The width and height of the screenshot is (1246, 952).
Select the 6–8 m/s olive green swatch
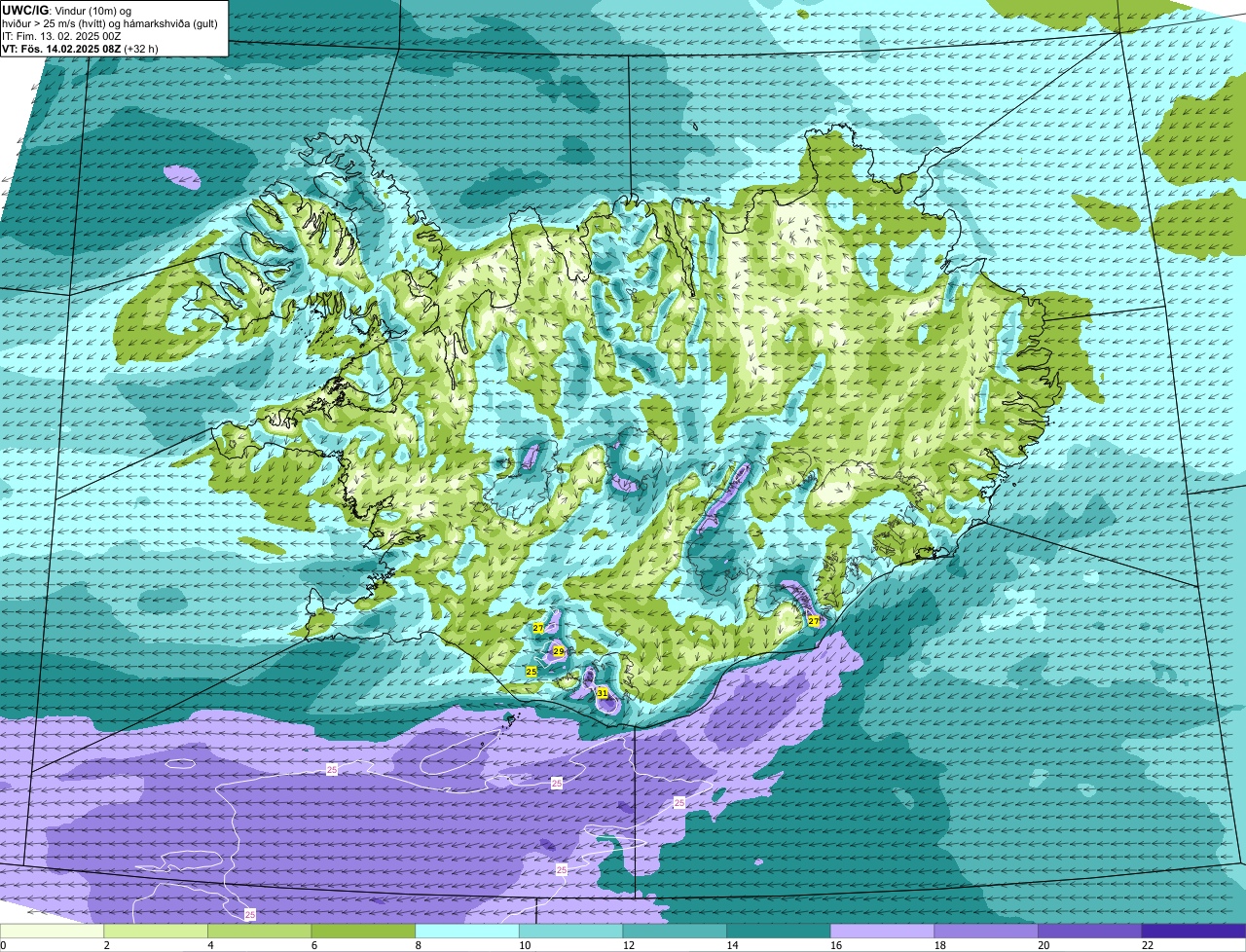[x=363, y=931]
